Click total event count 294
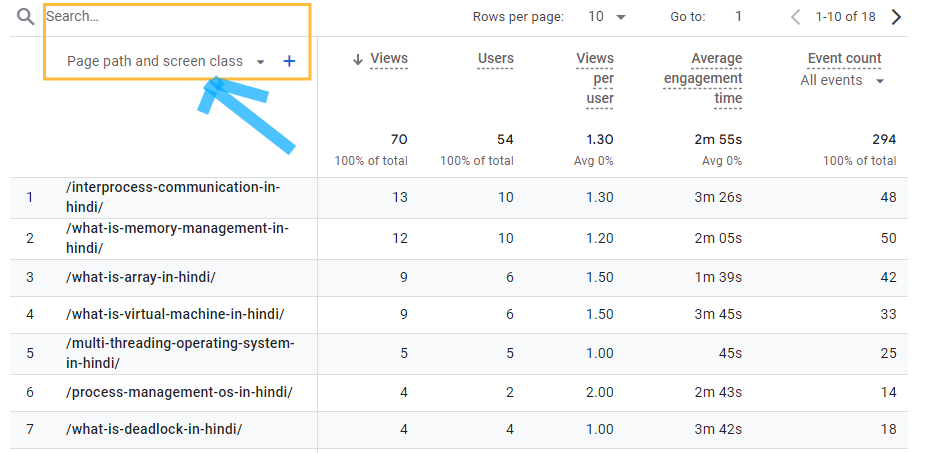 884,140
